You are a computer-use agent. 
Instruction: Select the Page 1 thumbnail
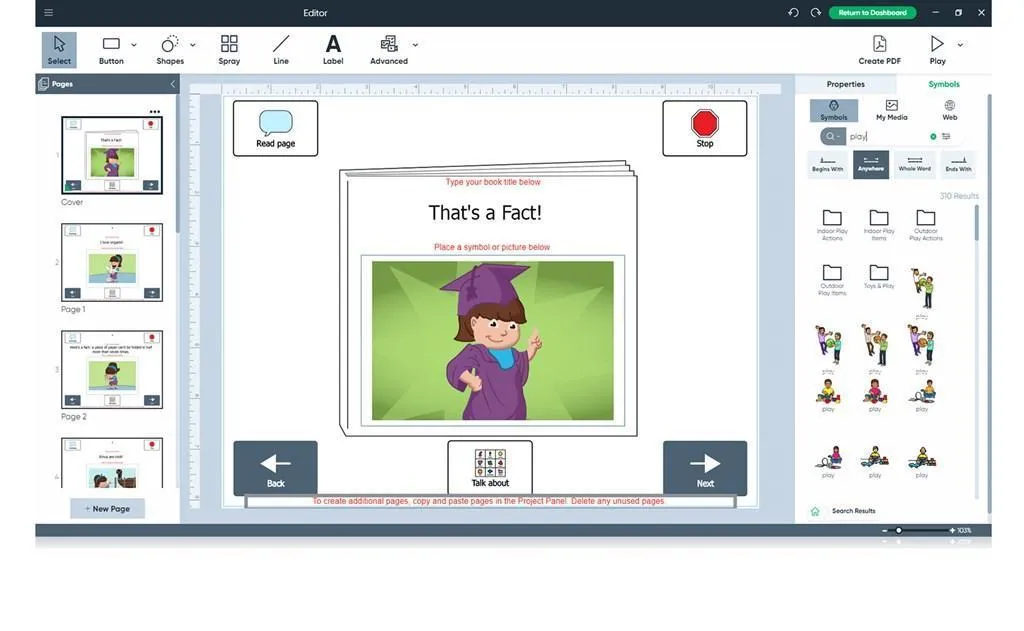tap(111, 261)
